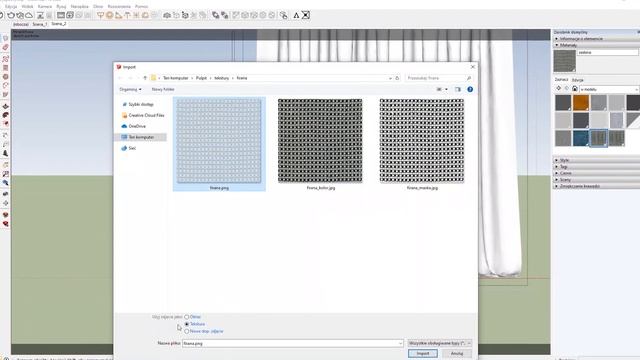640x360 pixels.
Task: Click the letter A icon on top toolbar
Action: point(296,16)
